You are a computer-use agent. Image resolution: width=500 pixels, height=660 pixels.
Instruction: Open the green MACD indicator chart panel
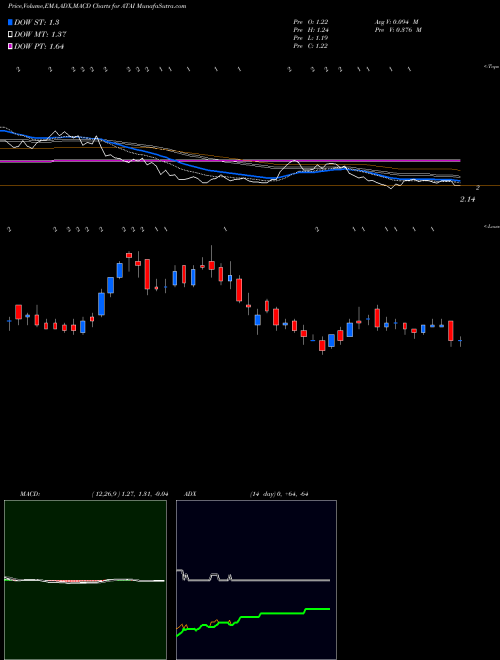coord(85,580)
